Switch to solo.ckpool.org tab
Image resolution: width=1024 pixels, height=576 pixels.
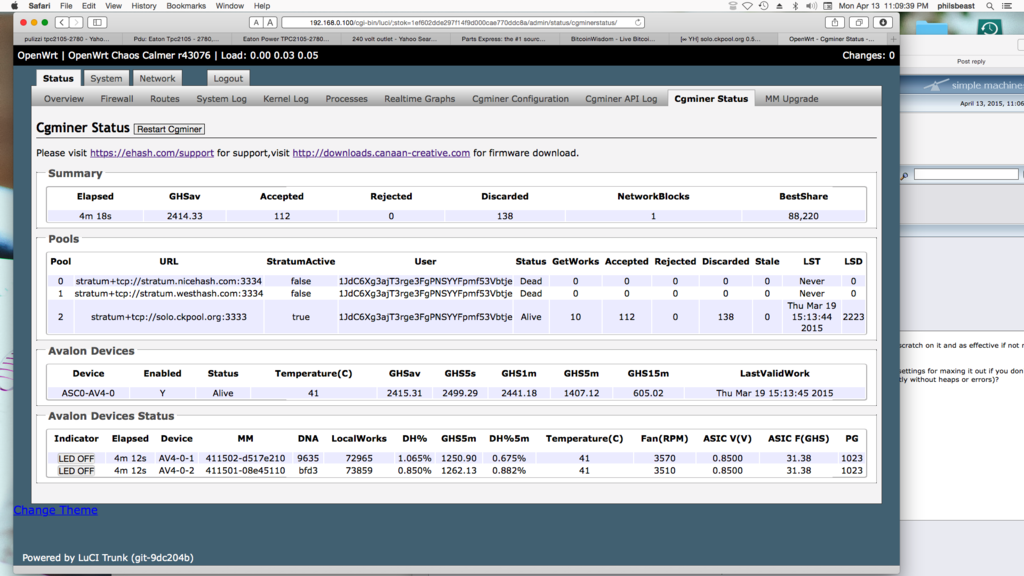pos(720,39)
